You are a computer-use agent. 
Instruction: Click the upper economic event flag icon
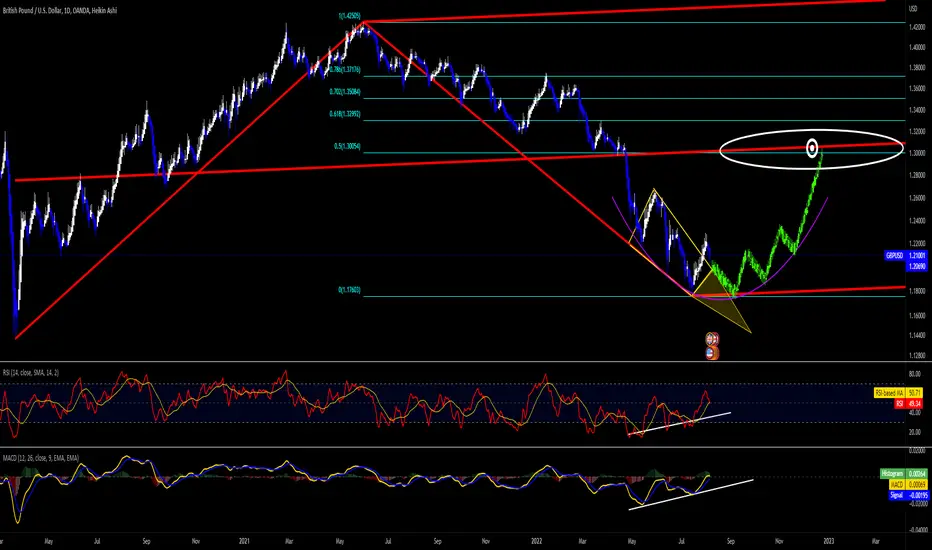coord(711,340)
